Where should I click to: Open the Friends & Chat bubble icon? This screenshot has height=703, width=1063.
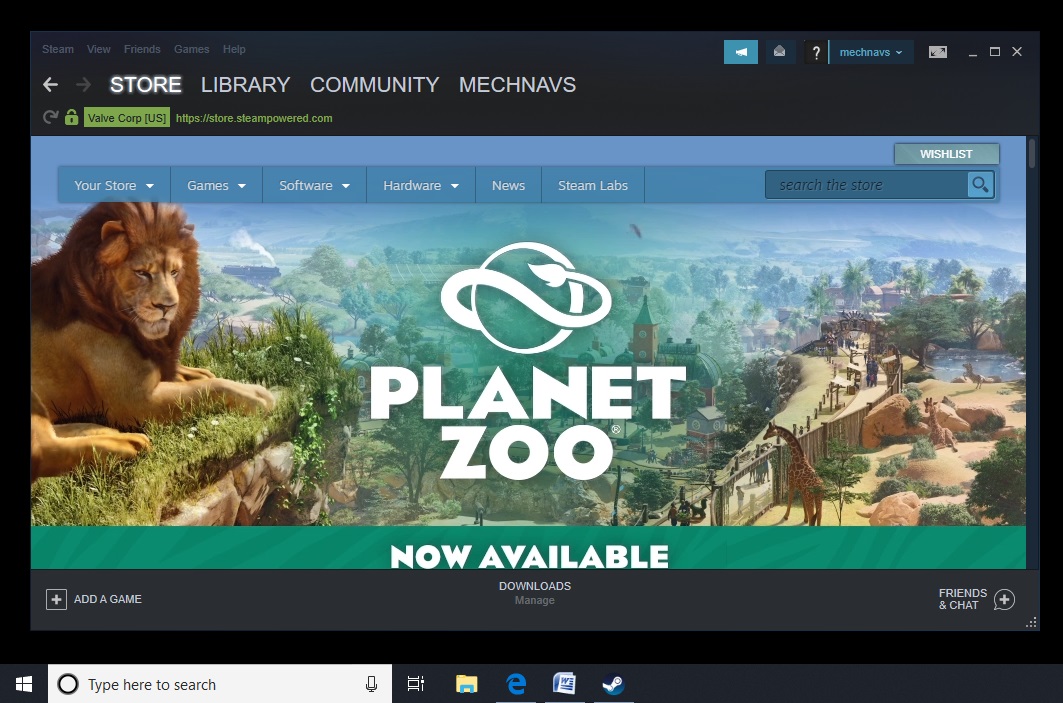[x=1004, y=599]
